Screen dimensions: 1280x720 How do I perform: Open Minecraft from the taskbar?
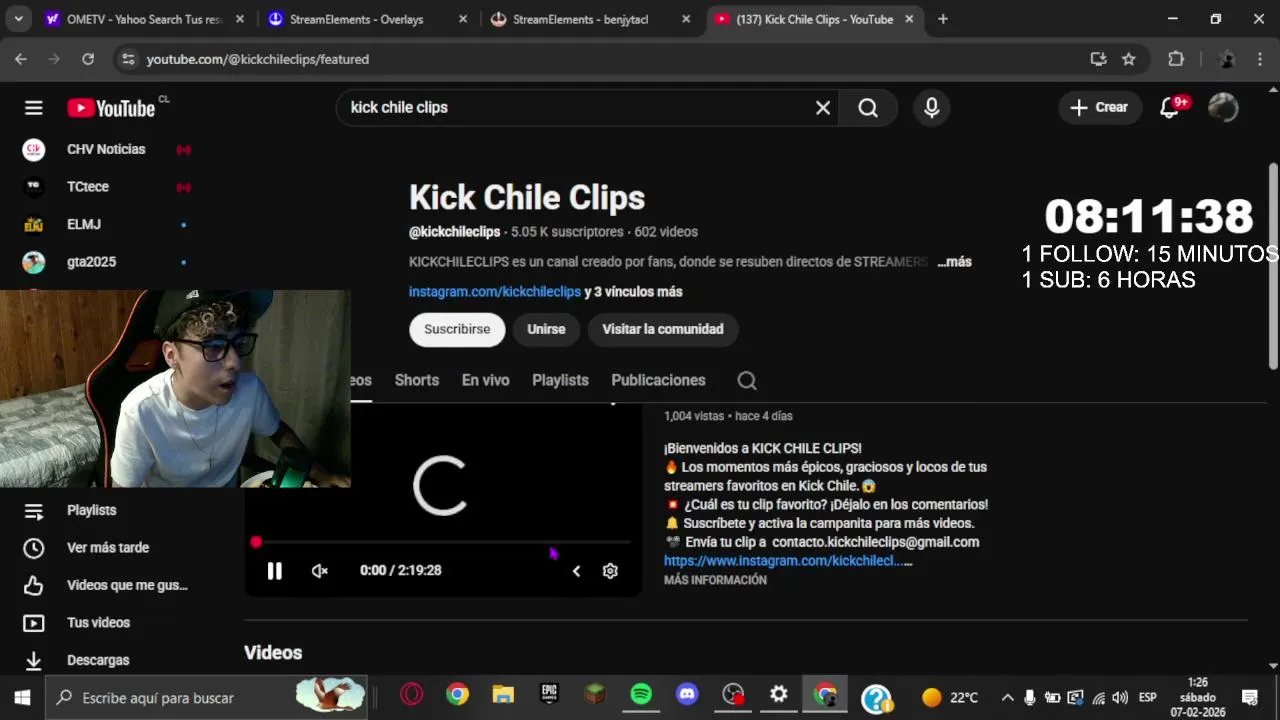595,695
